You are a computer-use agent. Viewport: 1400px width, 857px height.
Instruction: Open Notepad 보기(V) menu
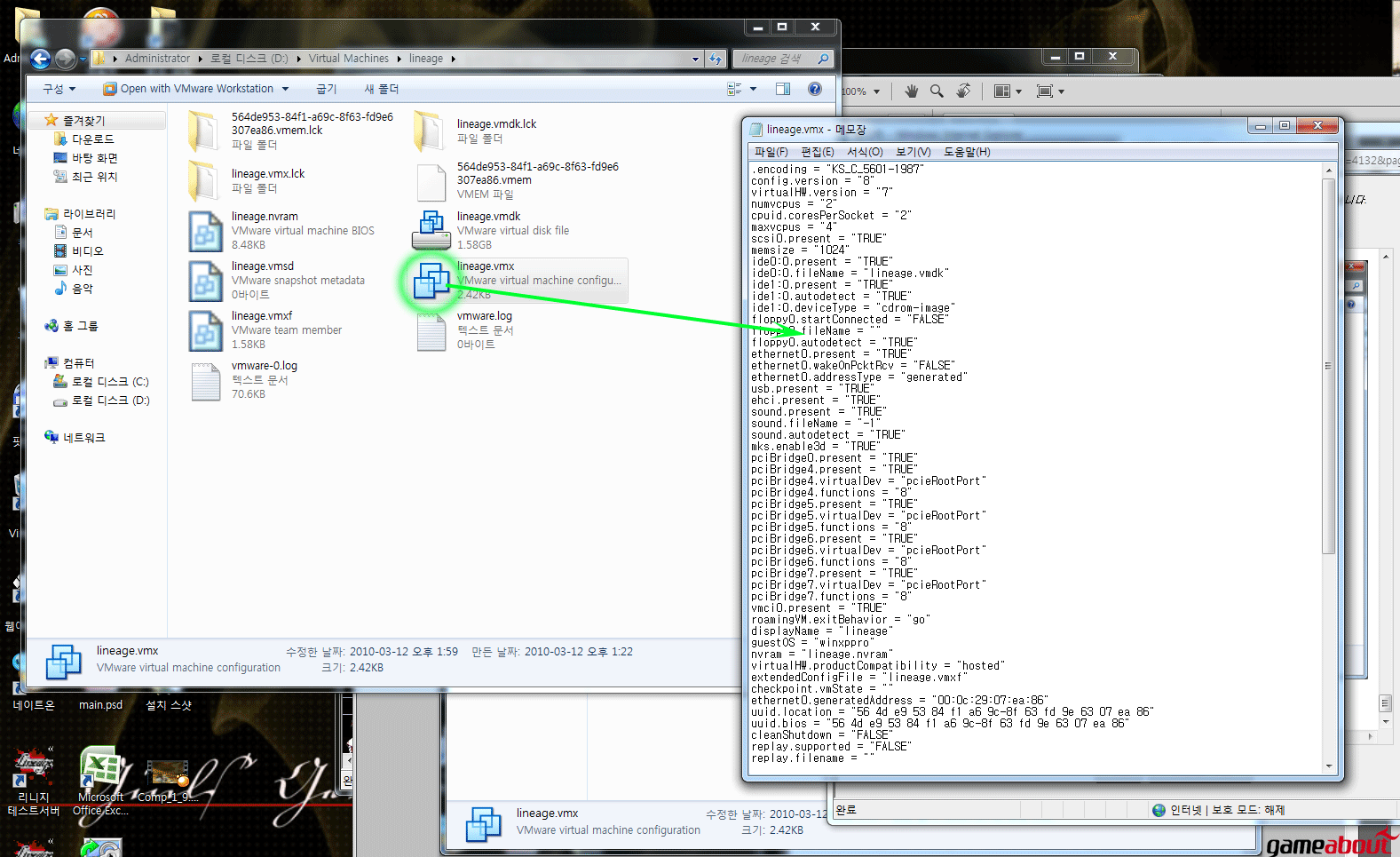pos(914,152)
